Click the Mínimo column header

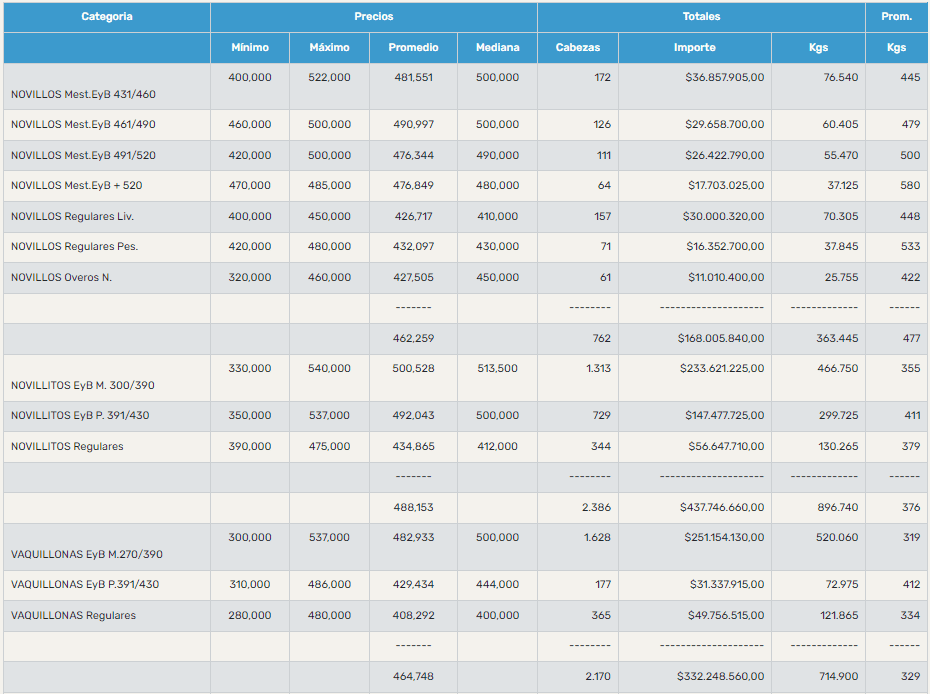tap(250, 48)
